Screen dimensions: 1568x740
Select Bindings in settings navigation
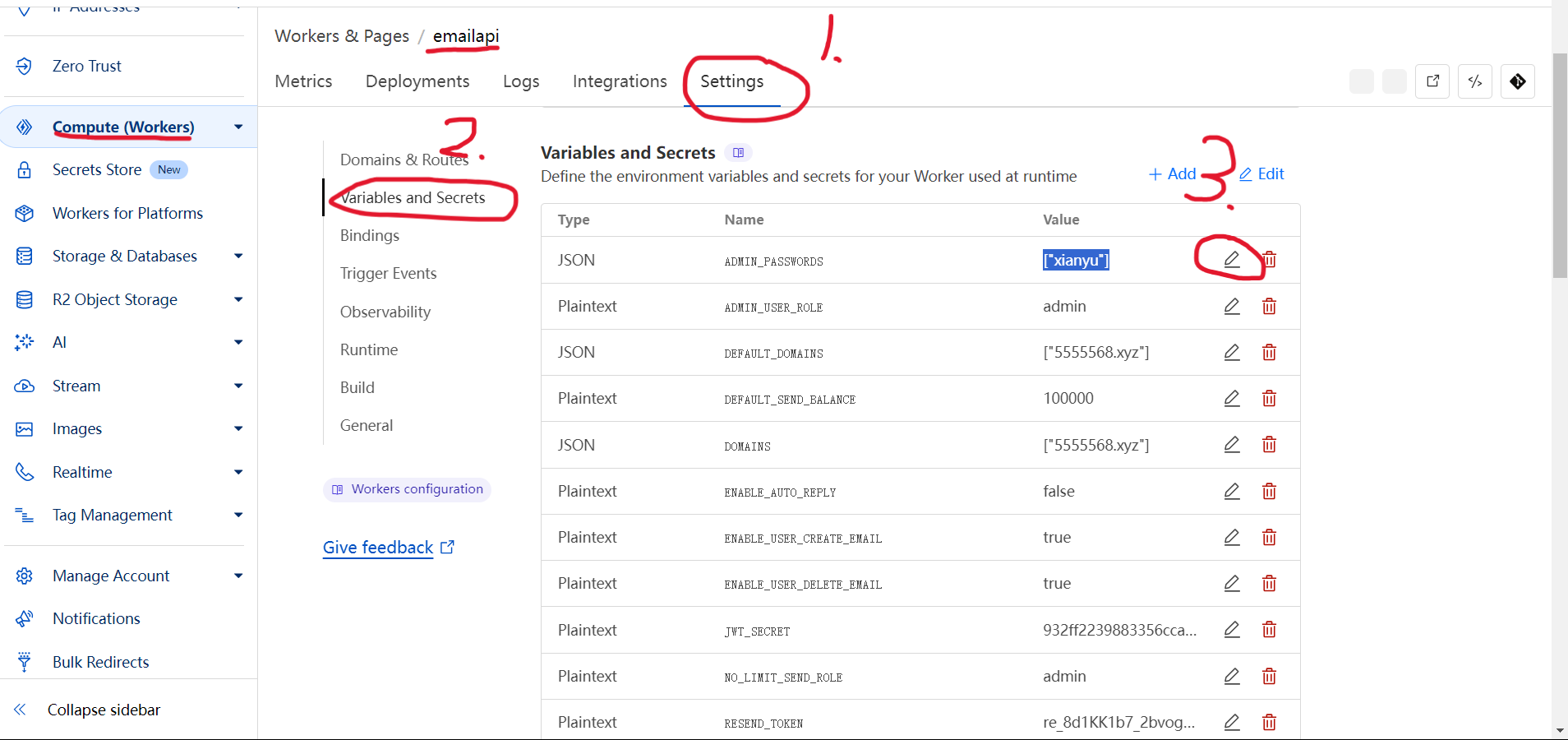tap(370, 236)
